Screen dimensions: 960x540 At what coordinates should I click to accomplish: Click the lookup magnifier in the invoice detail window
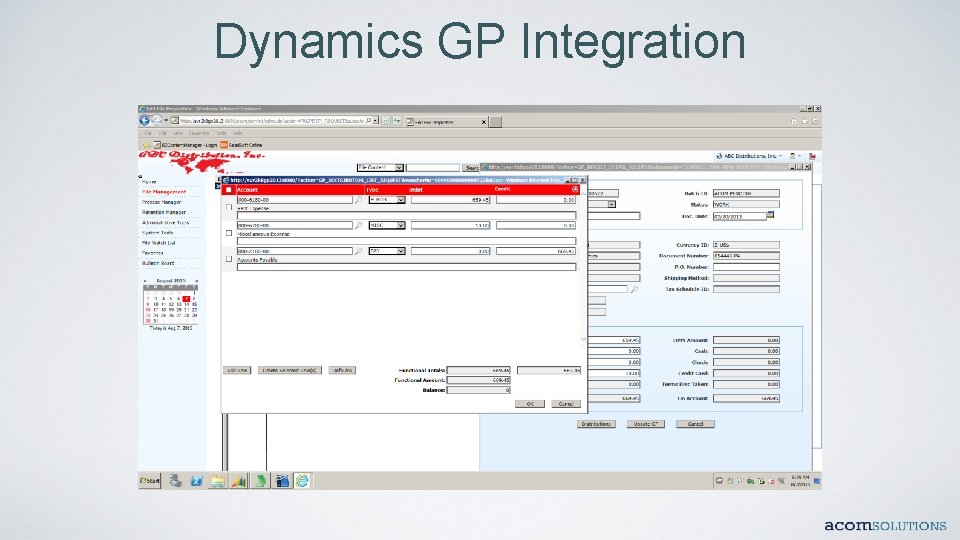pyautogui.click(x=634, y=289)
